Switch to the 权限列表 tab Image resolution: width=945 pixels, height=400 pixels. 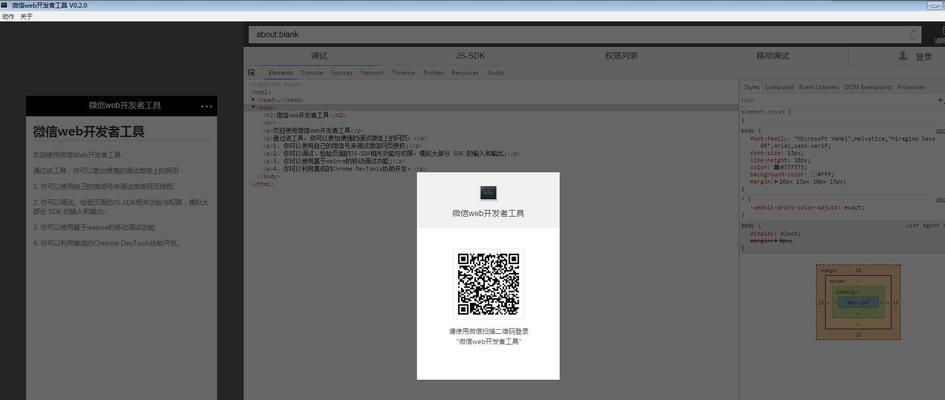pos(621,56)
